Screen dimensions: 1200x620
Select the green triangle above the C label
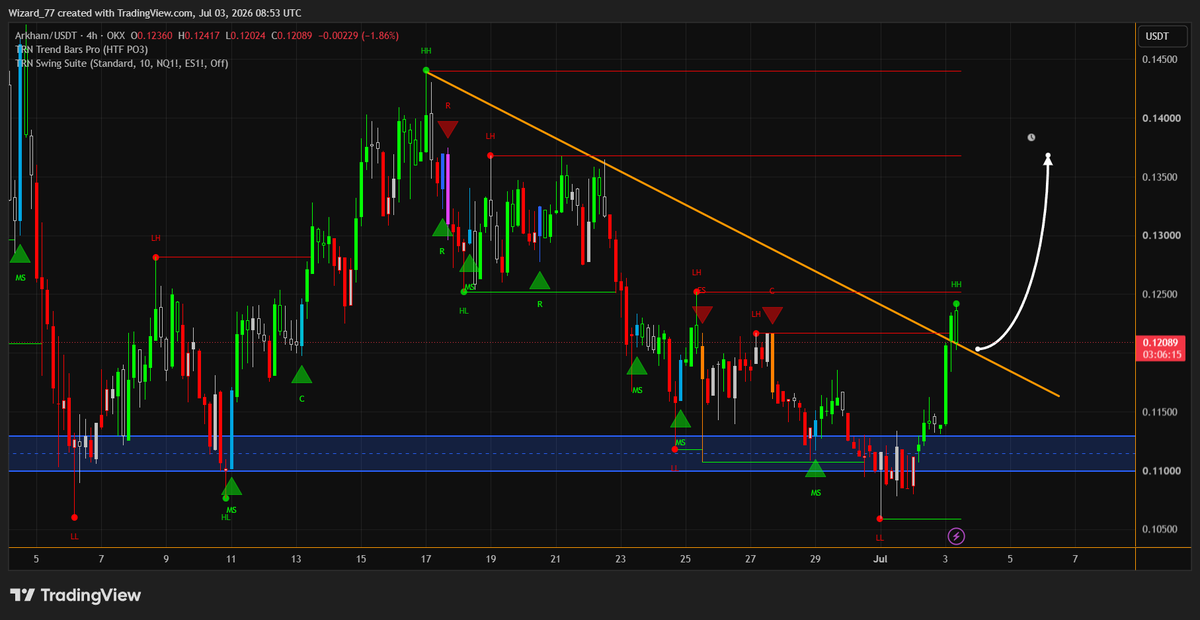pos(301,375)
